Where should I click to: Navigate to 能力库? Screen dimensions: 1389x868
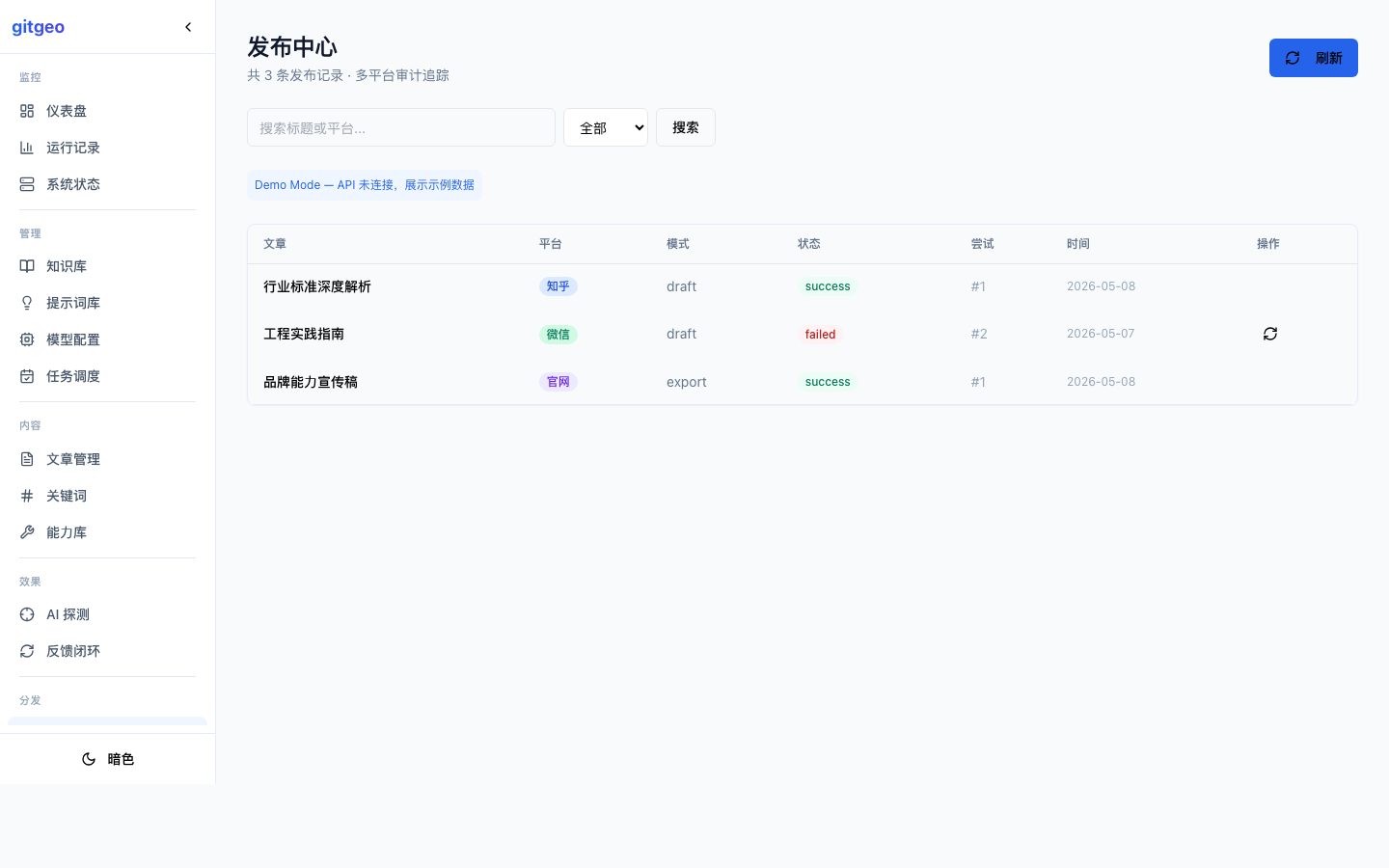107,532
